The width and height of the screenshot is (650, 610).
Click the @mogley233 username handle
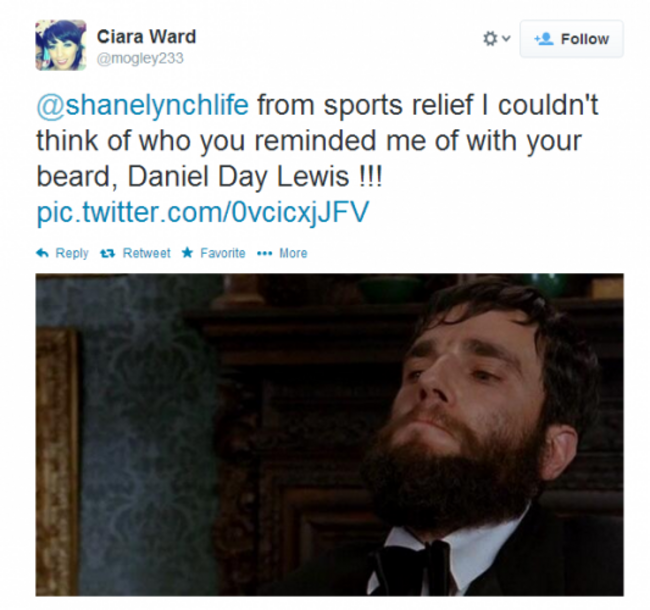140,58
